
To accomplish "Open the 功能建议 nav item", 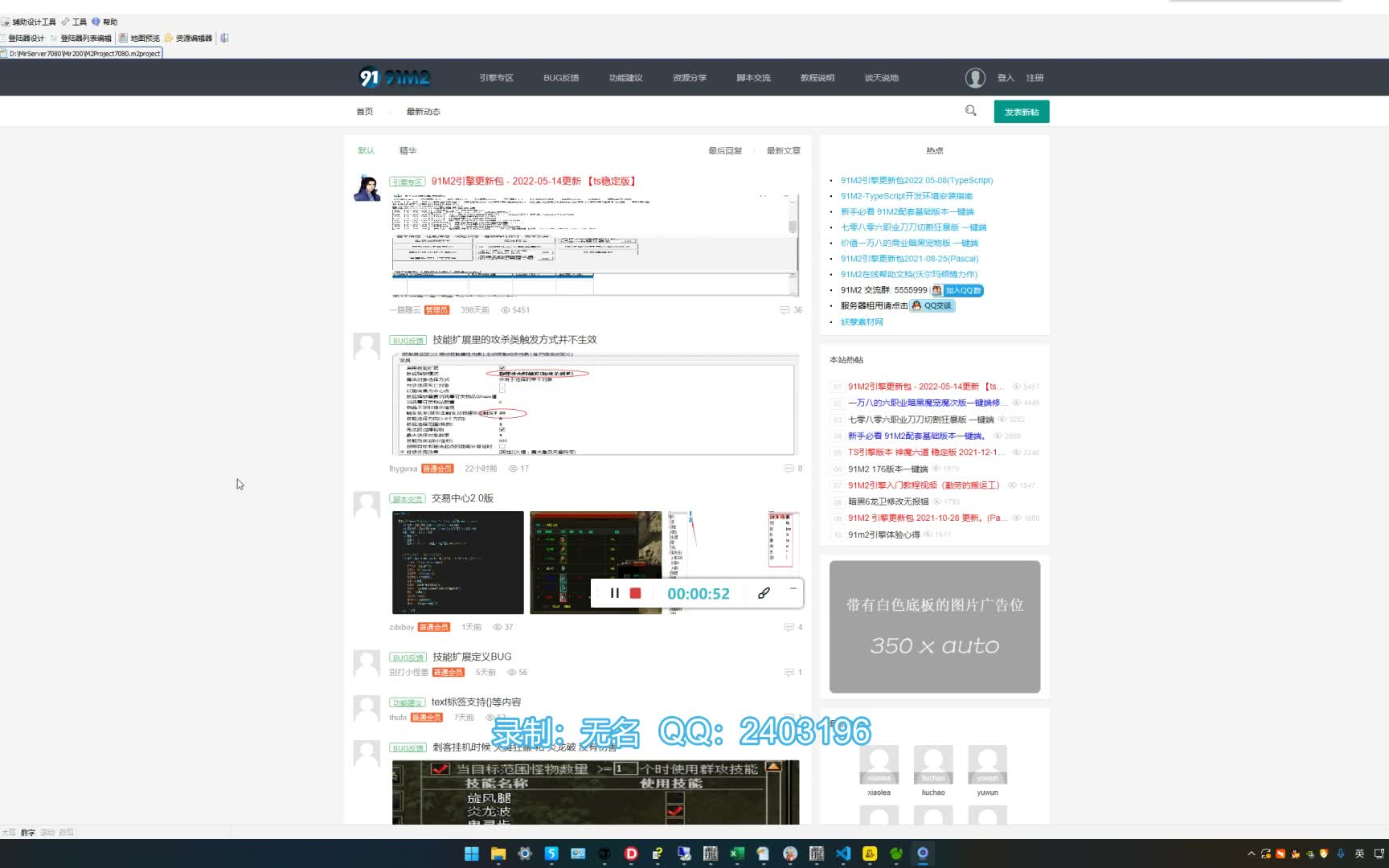I will (x=625, y=78).
